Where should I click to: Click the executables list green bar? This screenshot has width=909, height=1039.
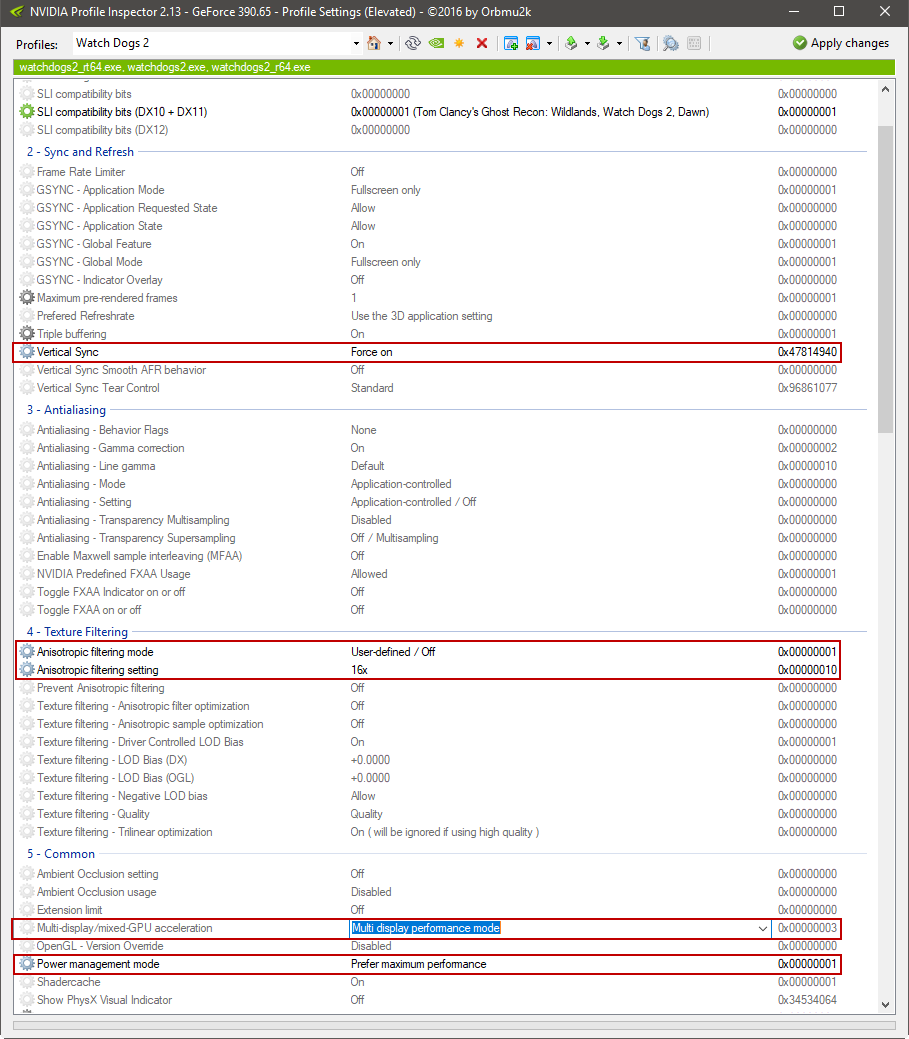tap(454, 67)
